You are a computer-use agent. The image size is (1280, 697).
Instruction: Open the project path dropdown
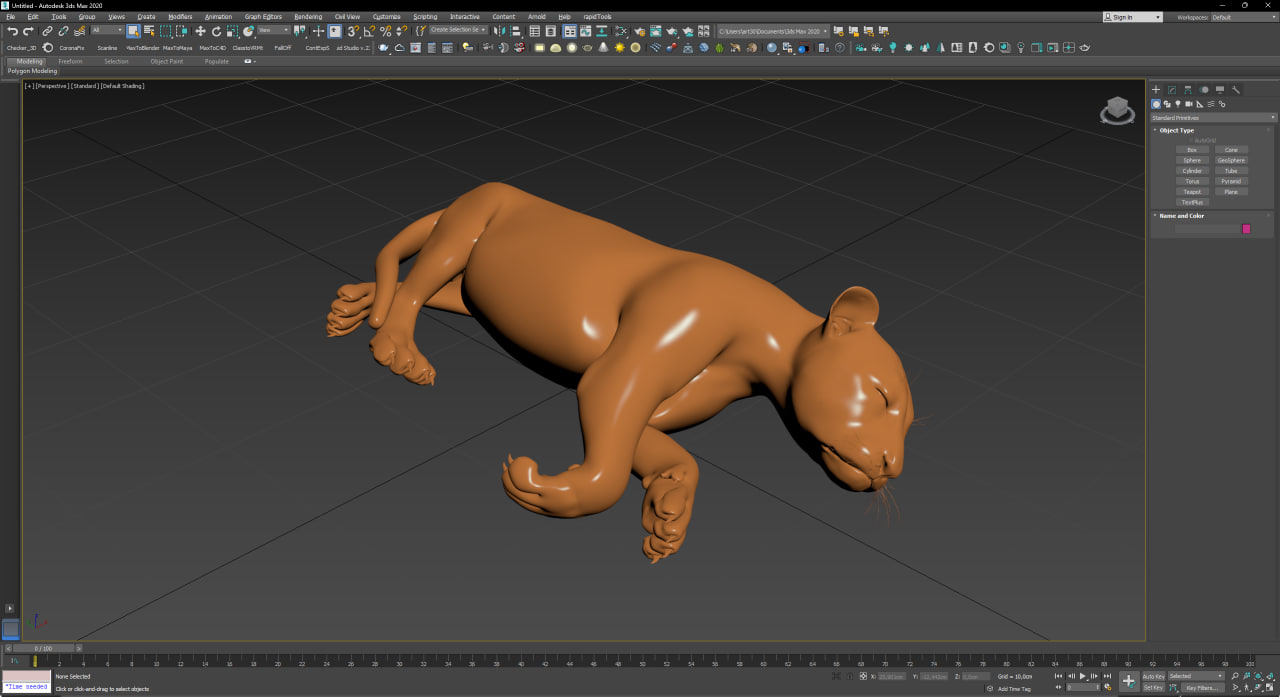coord(773,31)
